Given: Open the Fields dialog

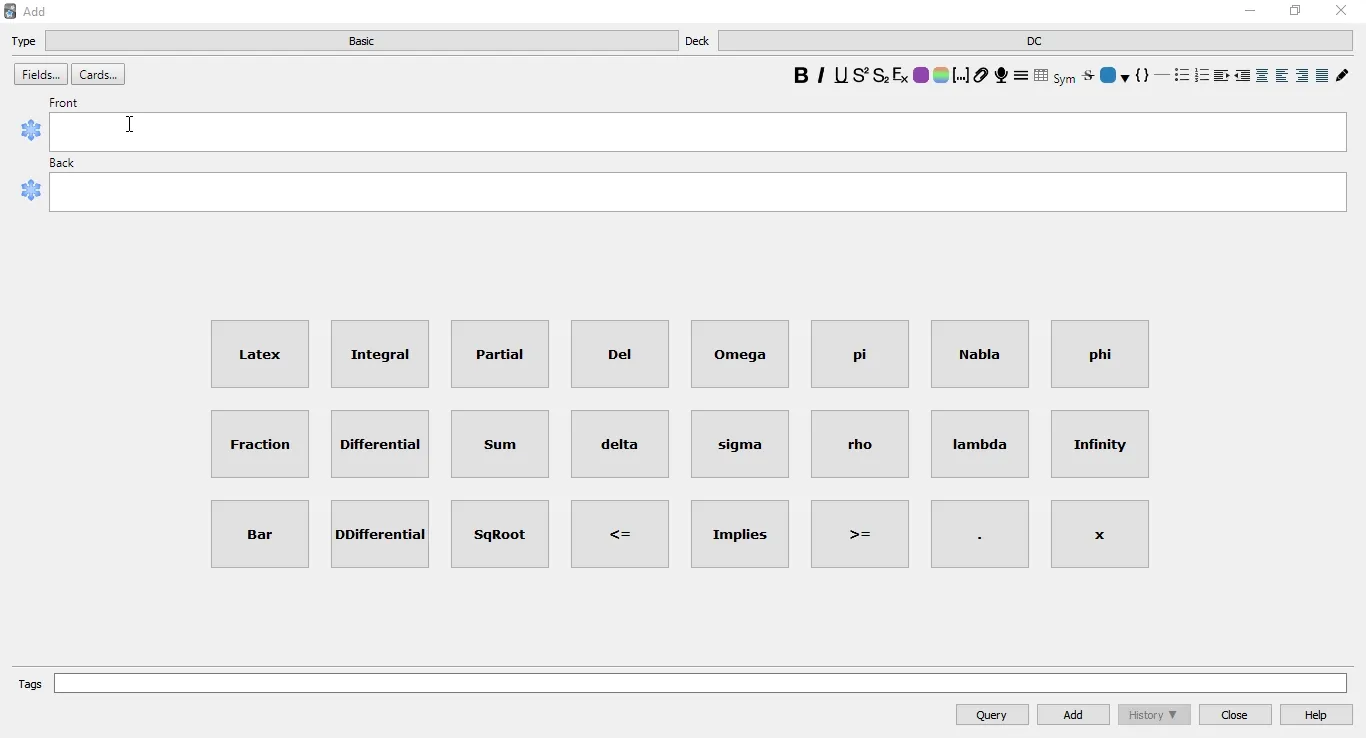Looking at the screenshot, I should coord(39,74).
